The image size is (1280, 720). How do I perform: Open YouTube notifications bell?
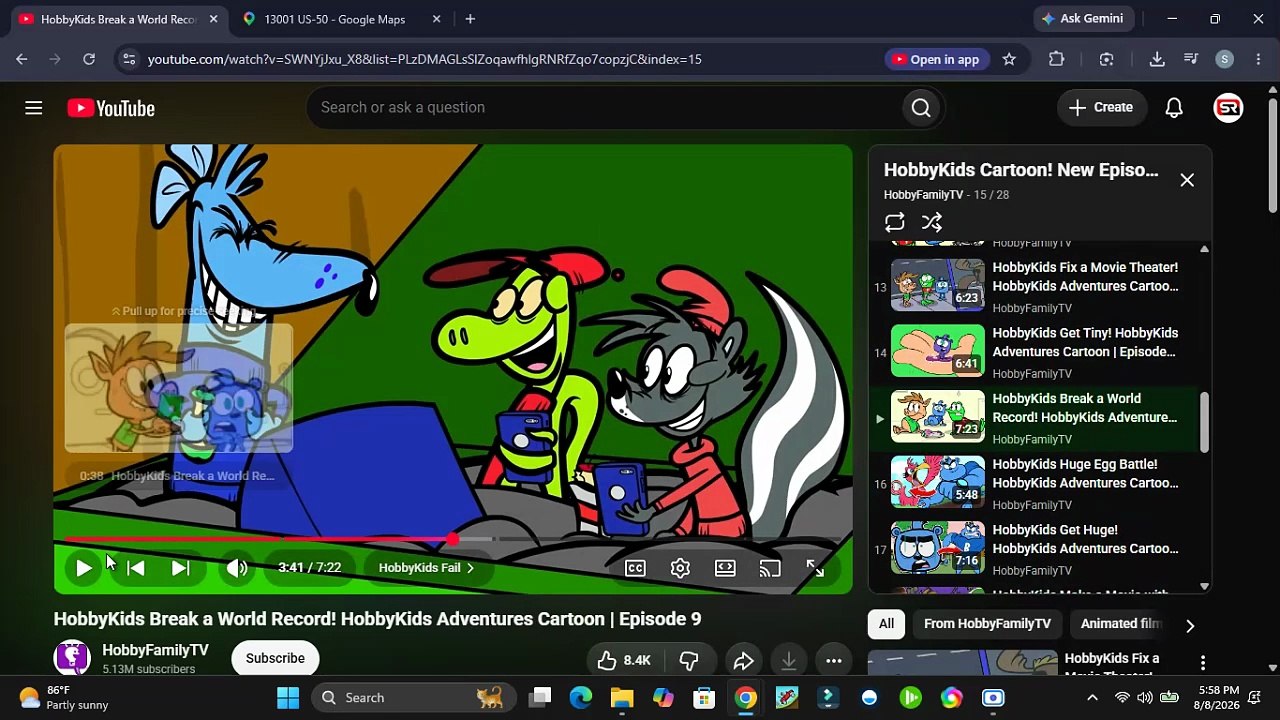(x=1174, y=108)
